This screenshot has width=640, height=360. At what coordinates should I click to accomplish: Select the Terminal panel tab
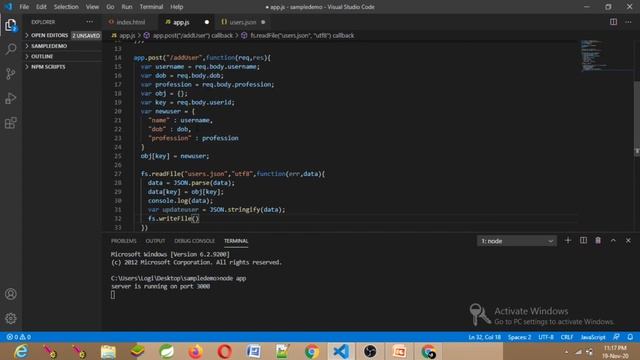236,241
